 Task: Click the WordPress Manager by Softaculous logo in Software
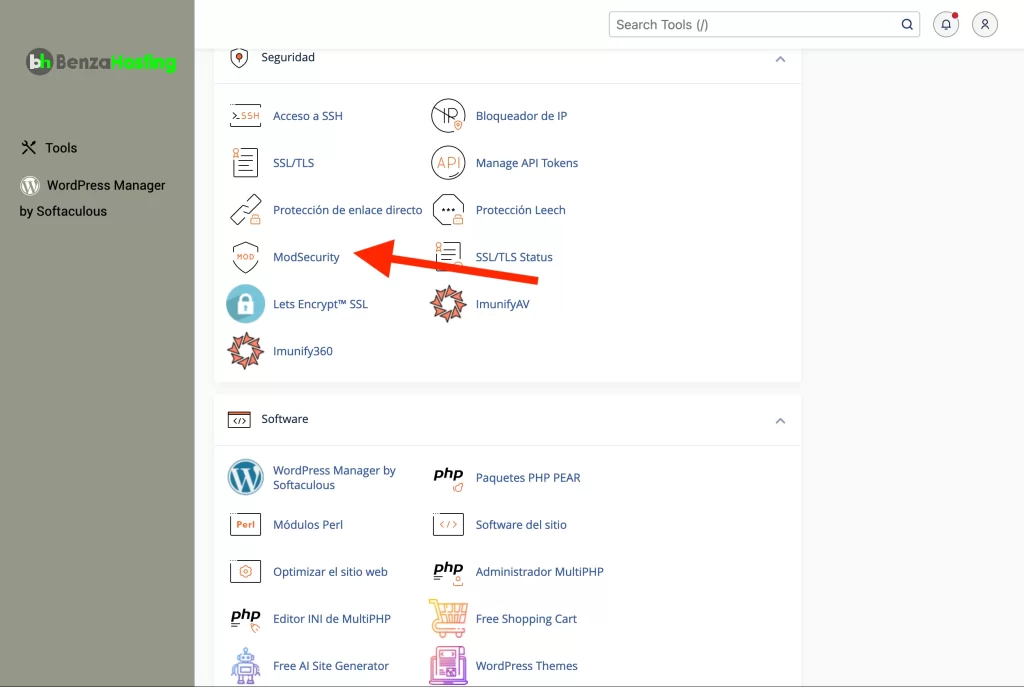click(x=246, y=477)
